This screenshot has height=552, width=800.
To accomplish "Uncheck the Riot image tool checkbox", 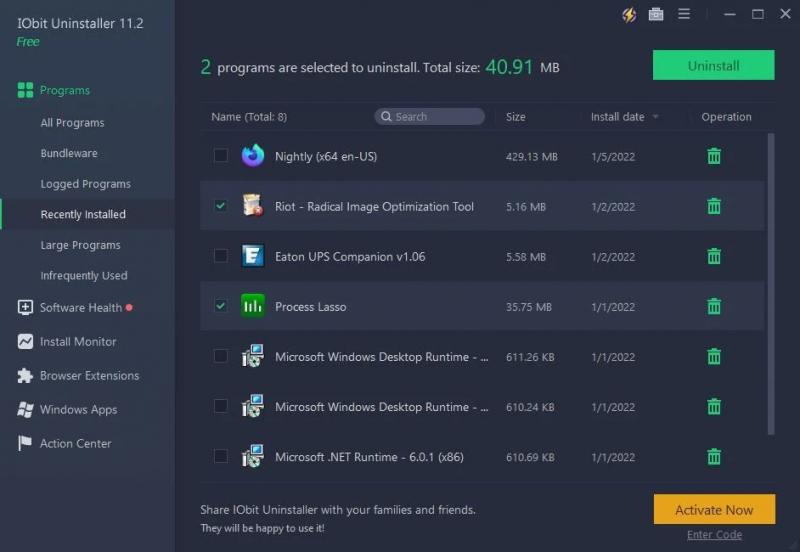I will tap(220, 206).
